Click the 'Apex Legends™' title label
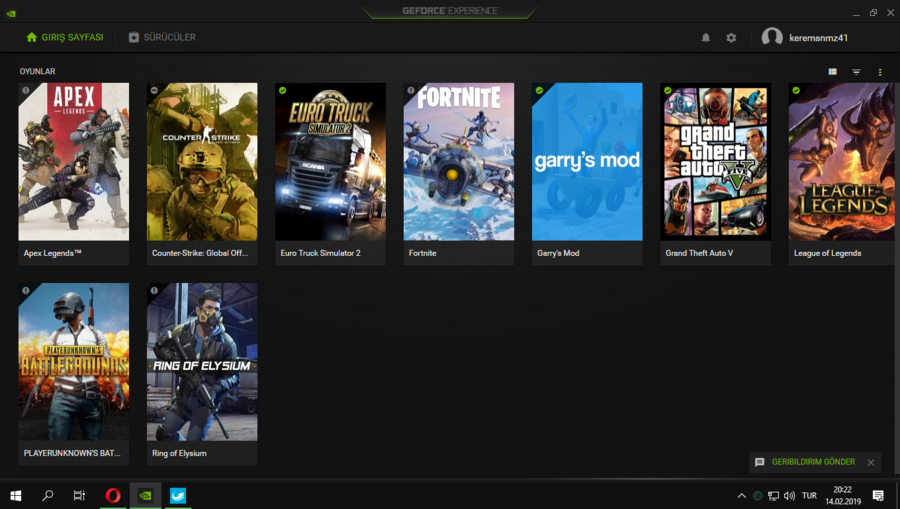Screen dimensions: 900x509 pyautogui.click(x=52, y=253)
